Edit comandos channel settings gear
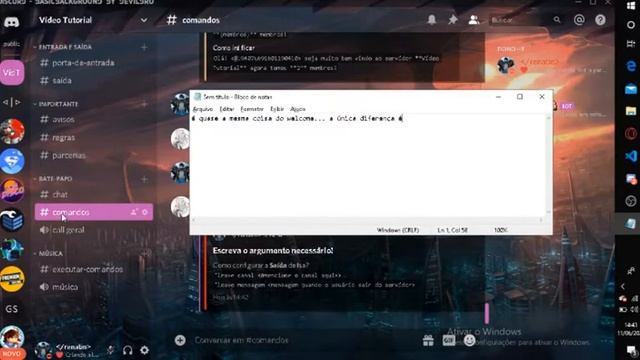The image size is (640, 360). pos(144,212)
